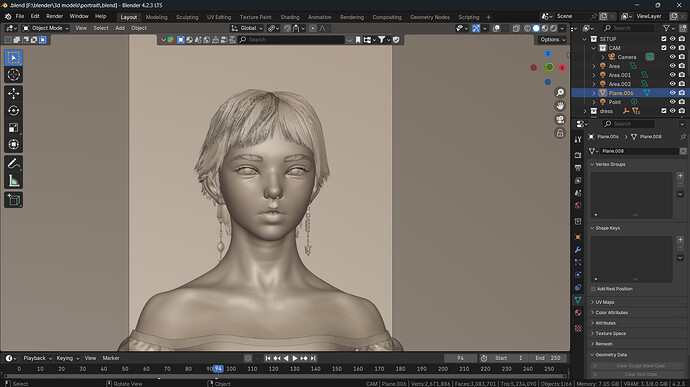
Task: Click the lock camera to view icon
Action: 560,133
